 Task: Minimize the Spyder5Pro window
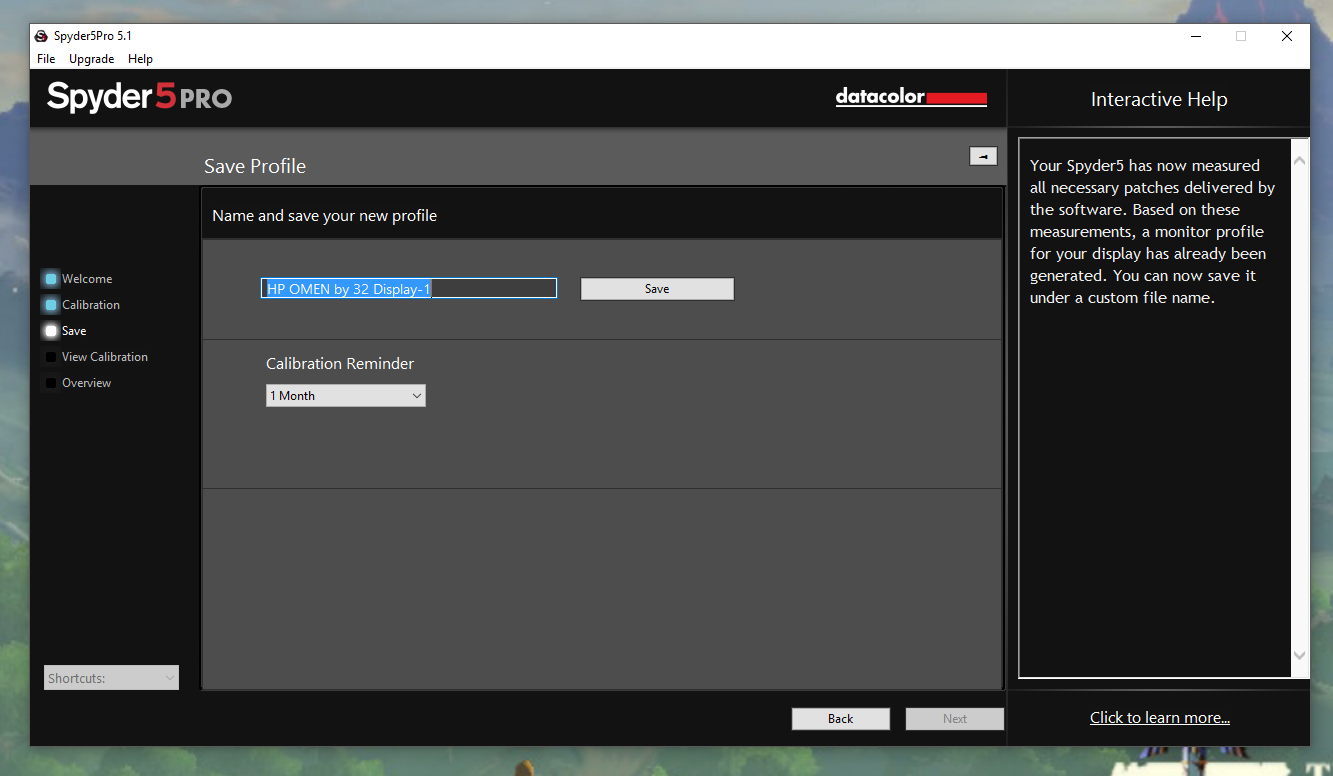[x=1196, y=36]
